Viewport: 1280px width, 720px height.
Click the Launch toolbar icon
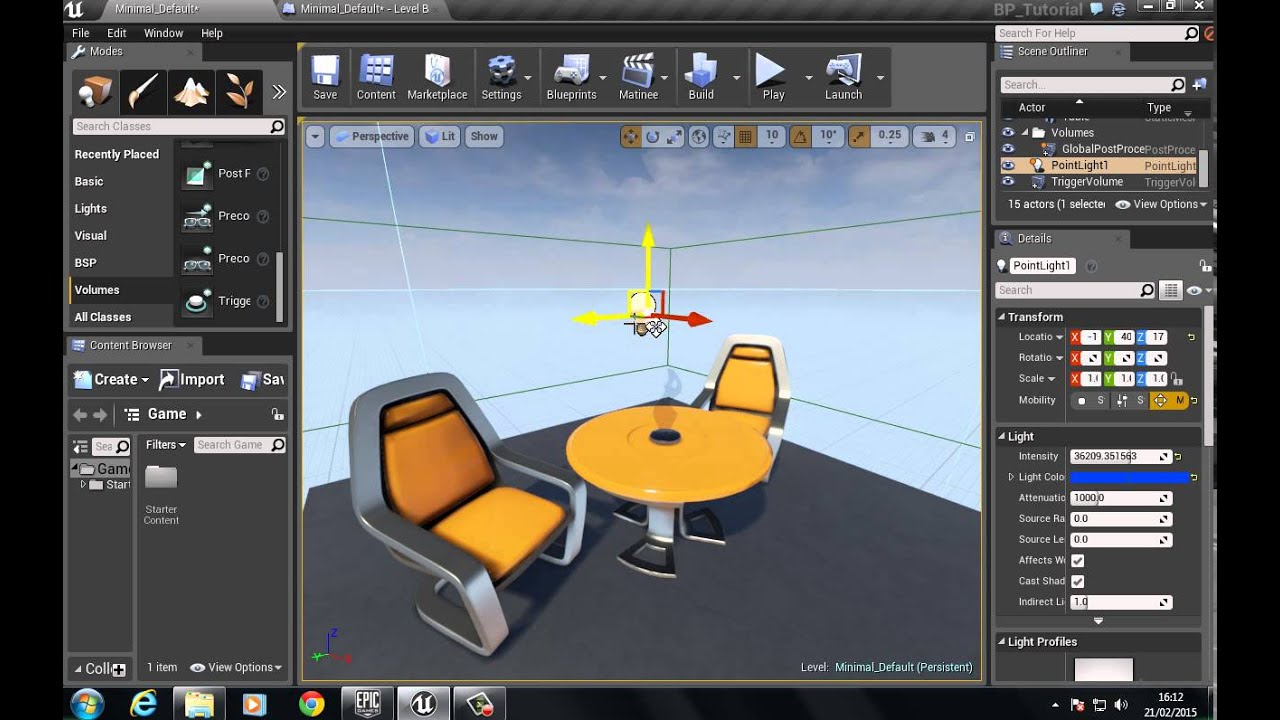[843, 77]
